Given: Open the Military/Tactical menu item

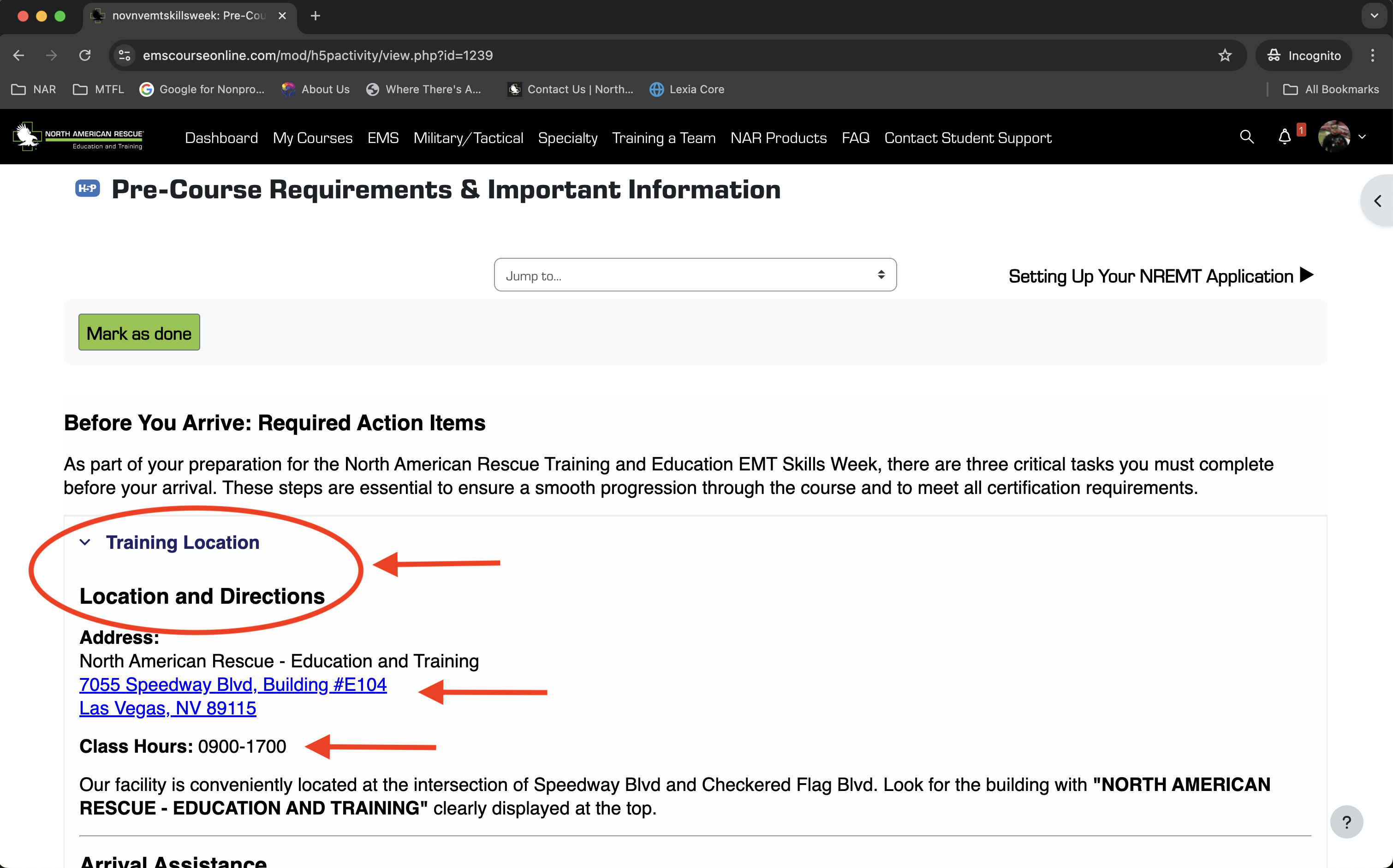Looking at the screenshot, I should tap(468, 138).
